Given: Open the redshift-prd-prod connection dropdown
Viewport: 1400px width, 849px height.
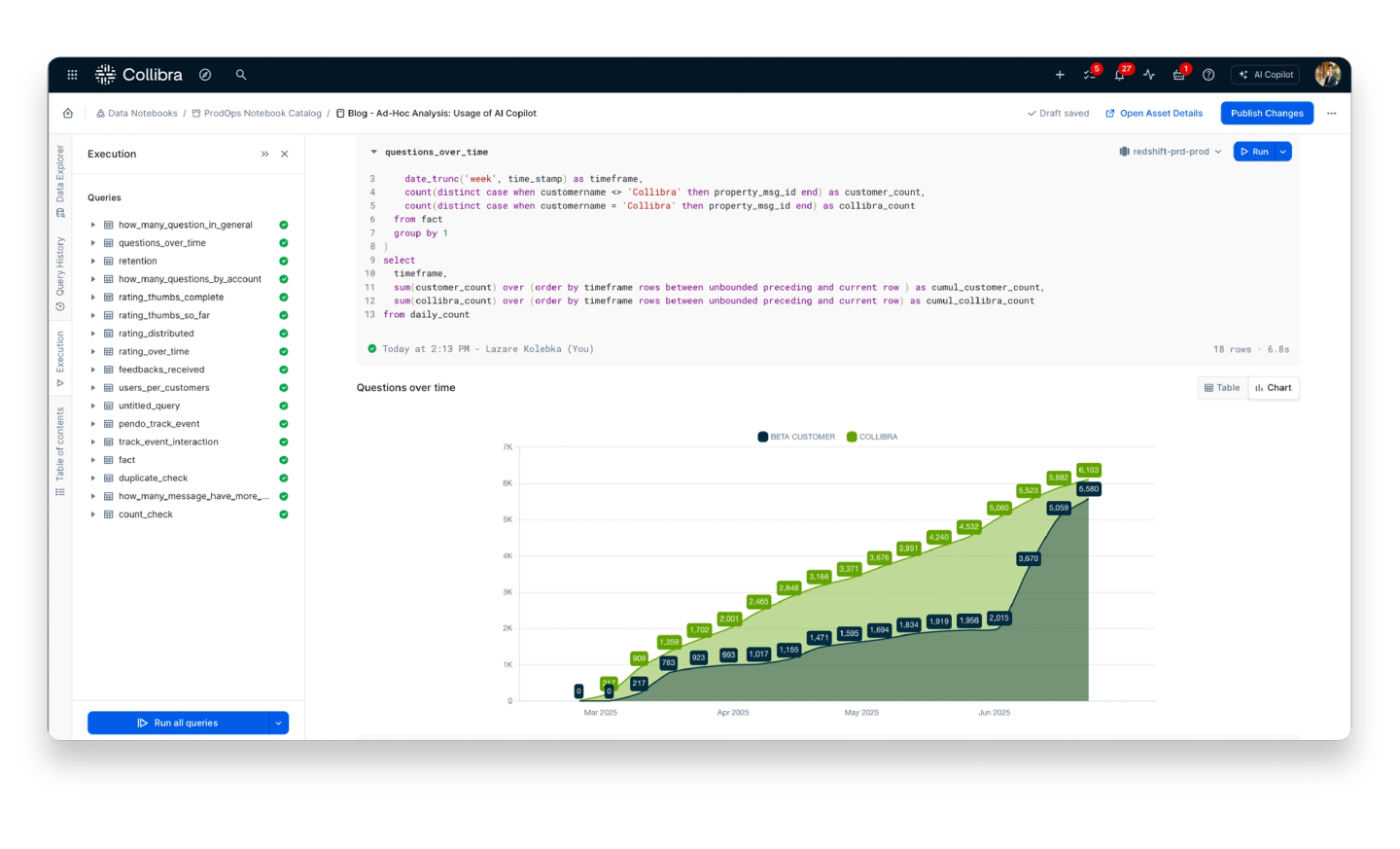Looking at the screenshot, I should coord(1171,152).
